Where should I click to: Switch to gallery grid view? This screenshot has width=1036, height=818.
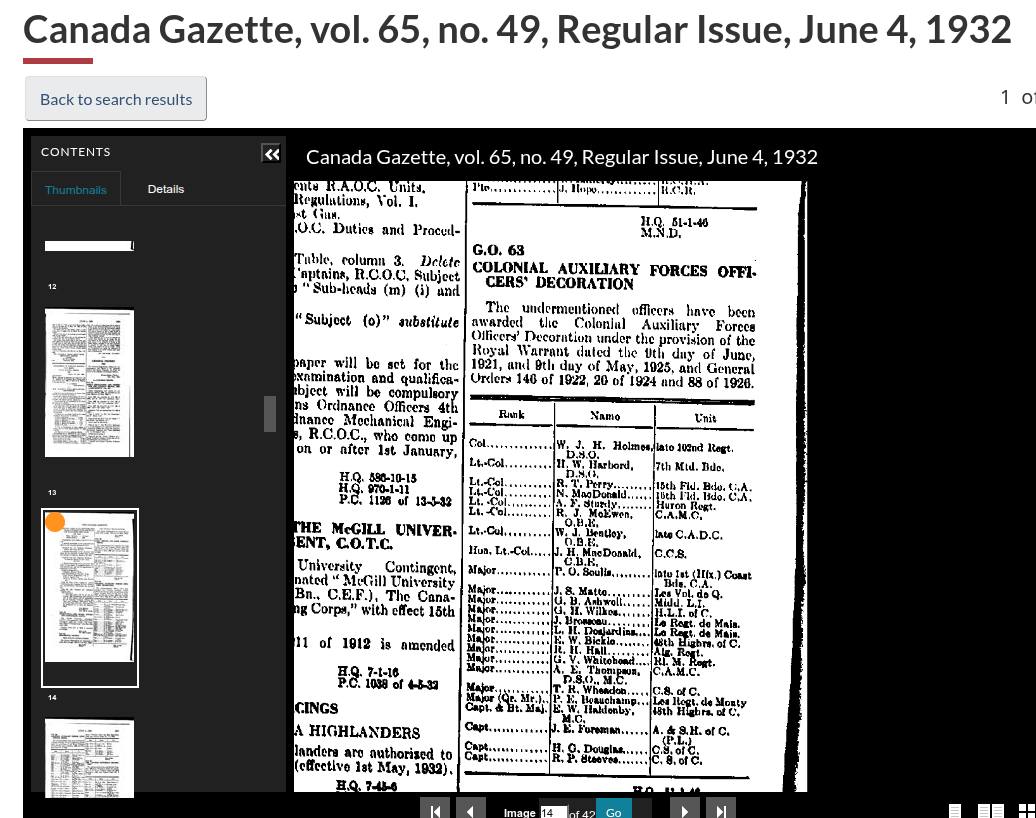1026,811
